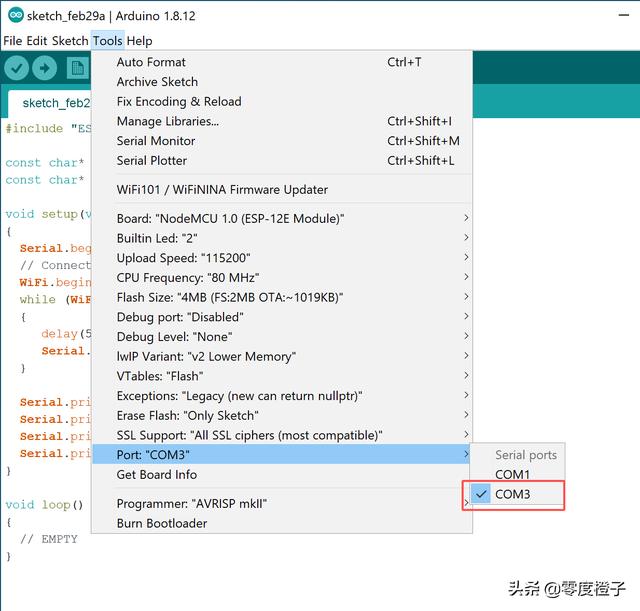This screenshot has height=611, width=640.
Task: Click the New sketch page icon
Action: tap(78, 68)
